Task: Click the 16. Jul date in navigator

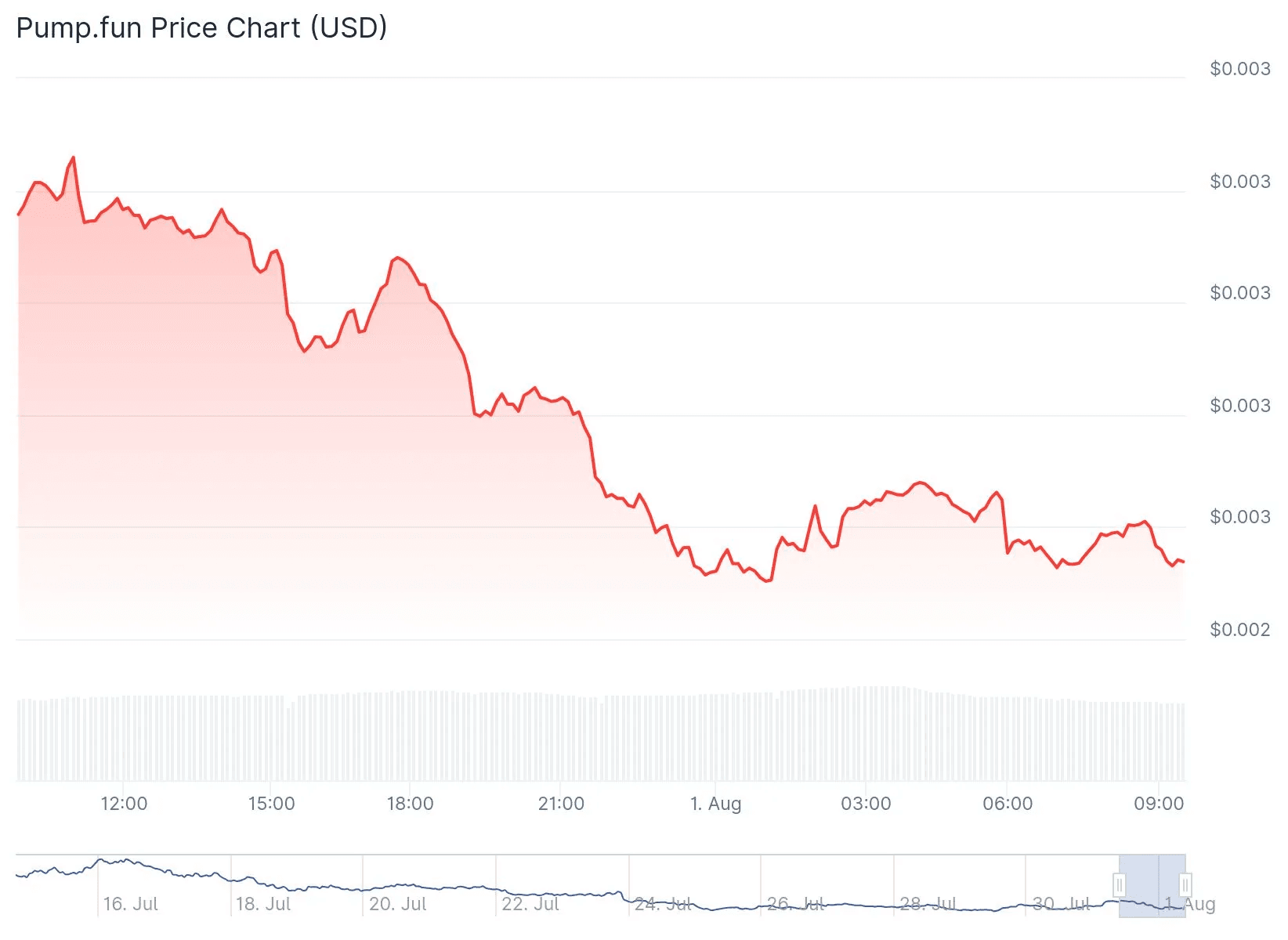Action: click(x=131, y=904)
